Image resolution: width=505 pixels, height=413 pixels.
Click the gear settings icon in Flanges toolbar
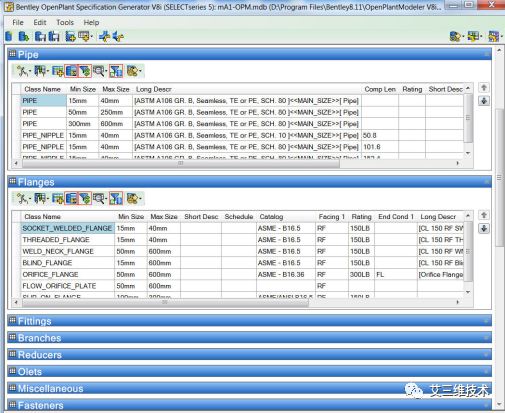133,198
